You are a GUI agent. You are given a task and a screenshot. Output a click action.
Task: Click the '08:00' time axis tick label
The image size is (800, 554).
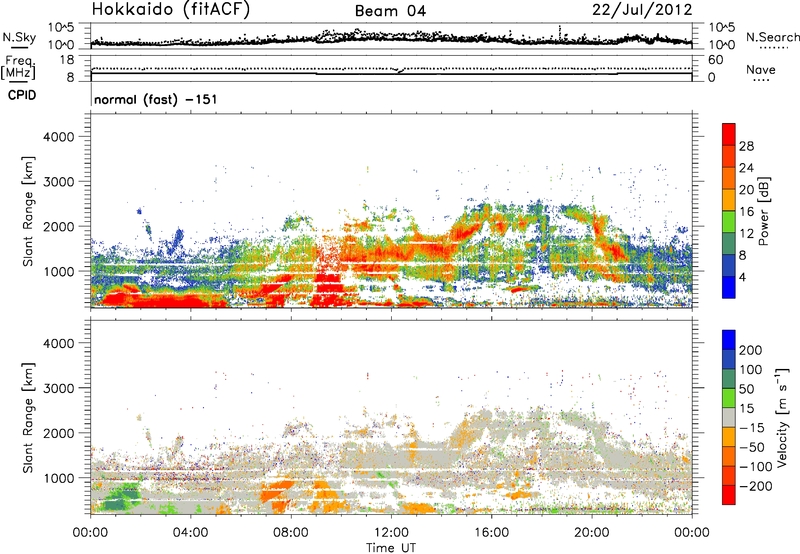291,533
